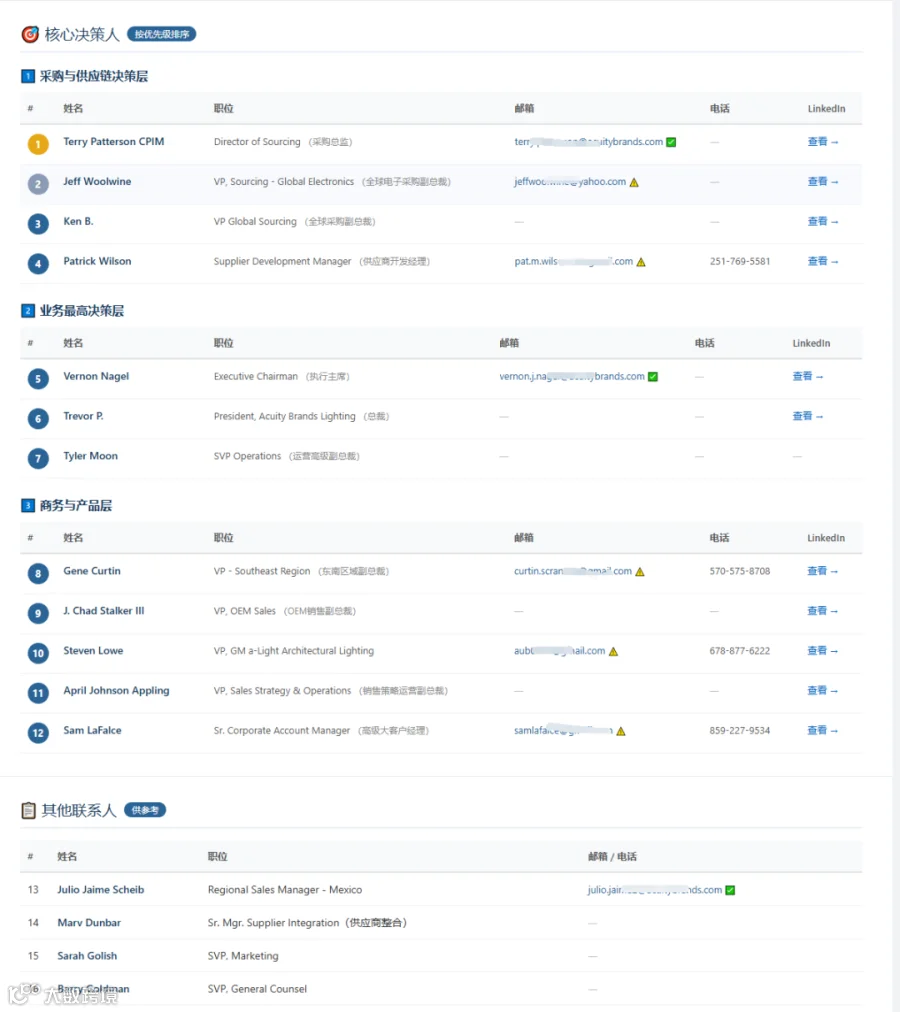900x1012 pixels.
Task: Click the clipboard icon beside 其他联系人
Action: 28,810
